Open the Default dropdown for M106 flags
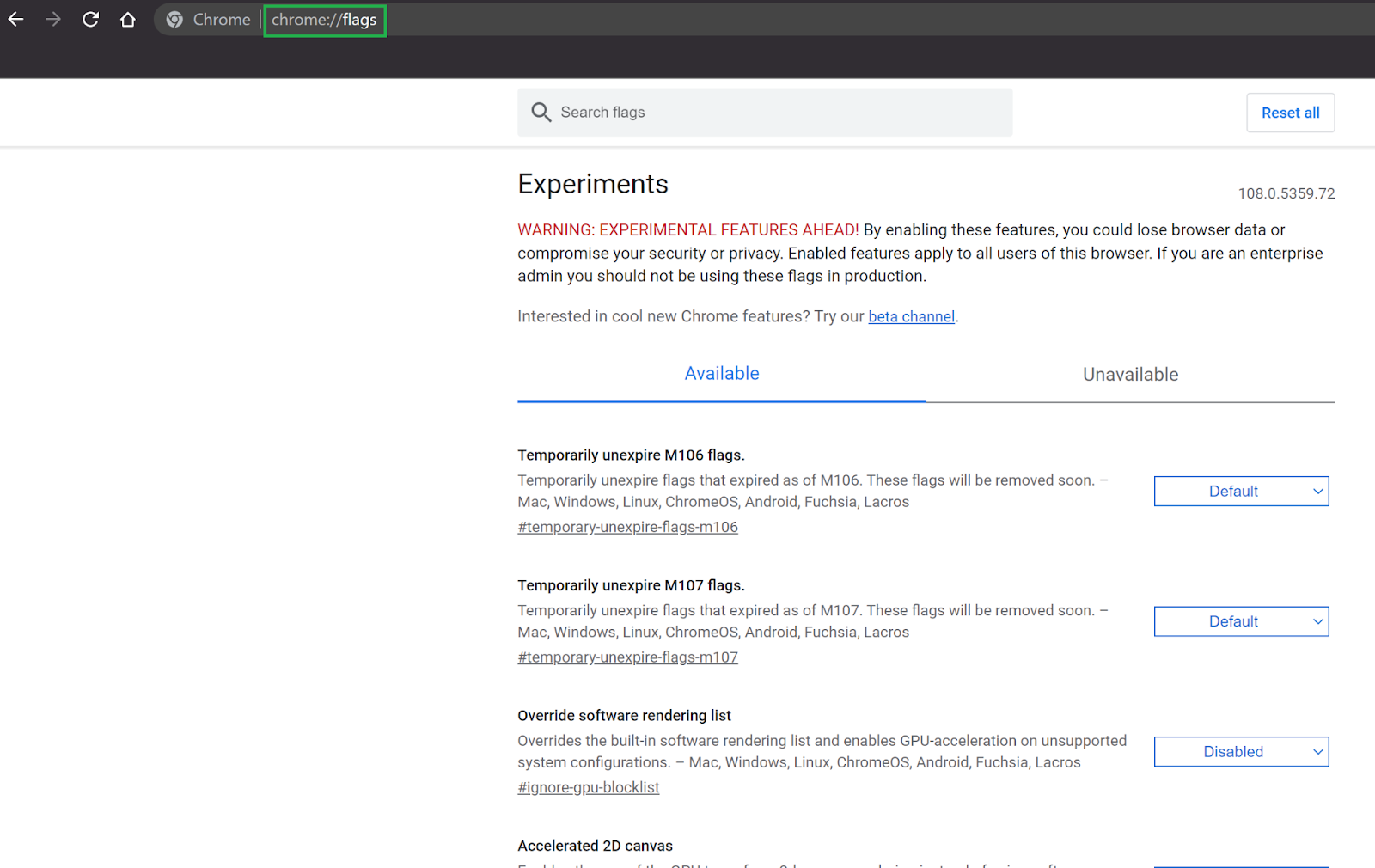1375x868 pixels. pyautogui.click(x=1241, y=491)
